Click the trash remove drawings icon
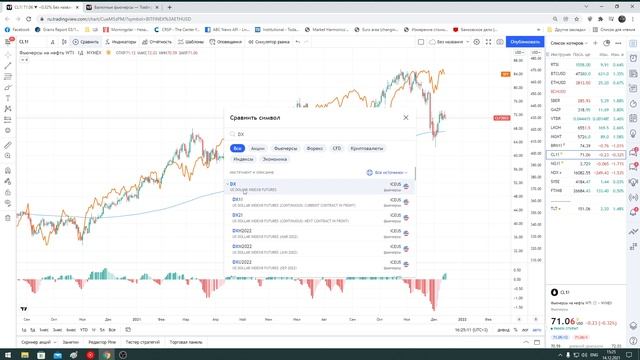 8,218
